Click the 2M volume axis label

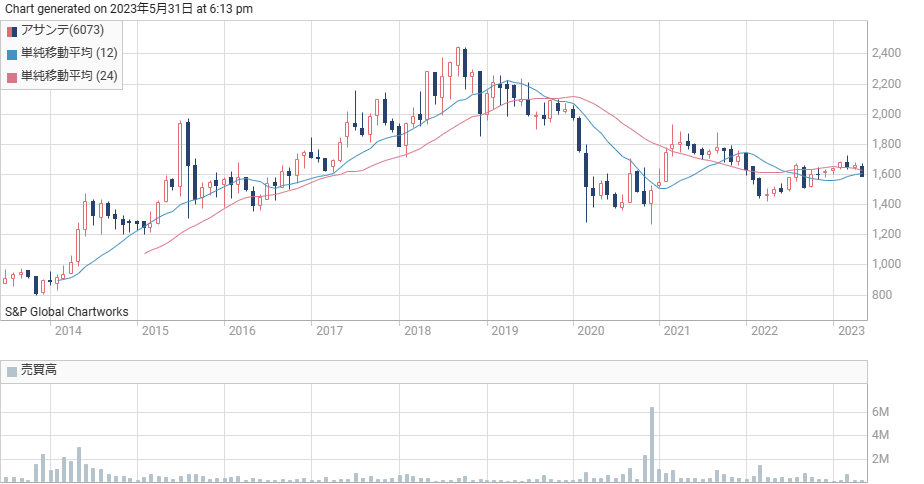pyautogui.click(x=880, y=459)
